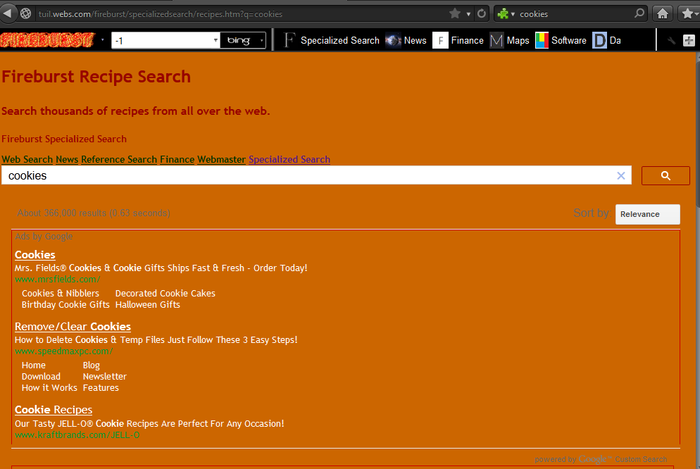700x469 pixels.
Task: Open Decorated Cookie Cakes sitelink
Action: tap(165, 293)
